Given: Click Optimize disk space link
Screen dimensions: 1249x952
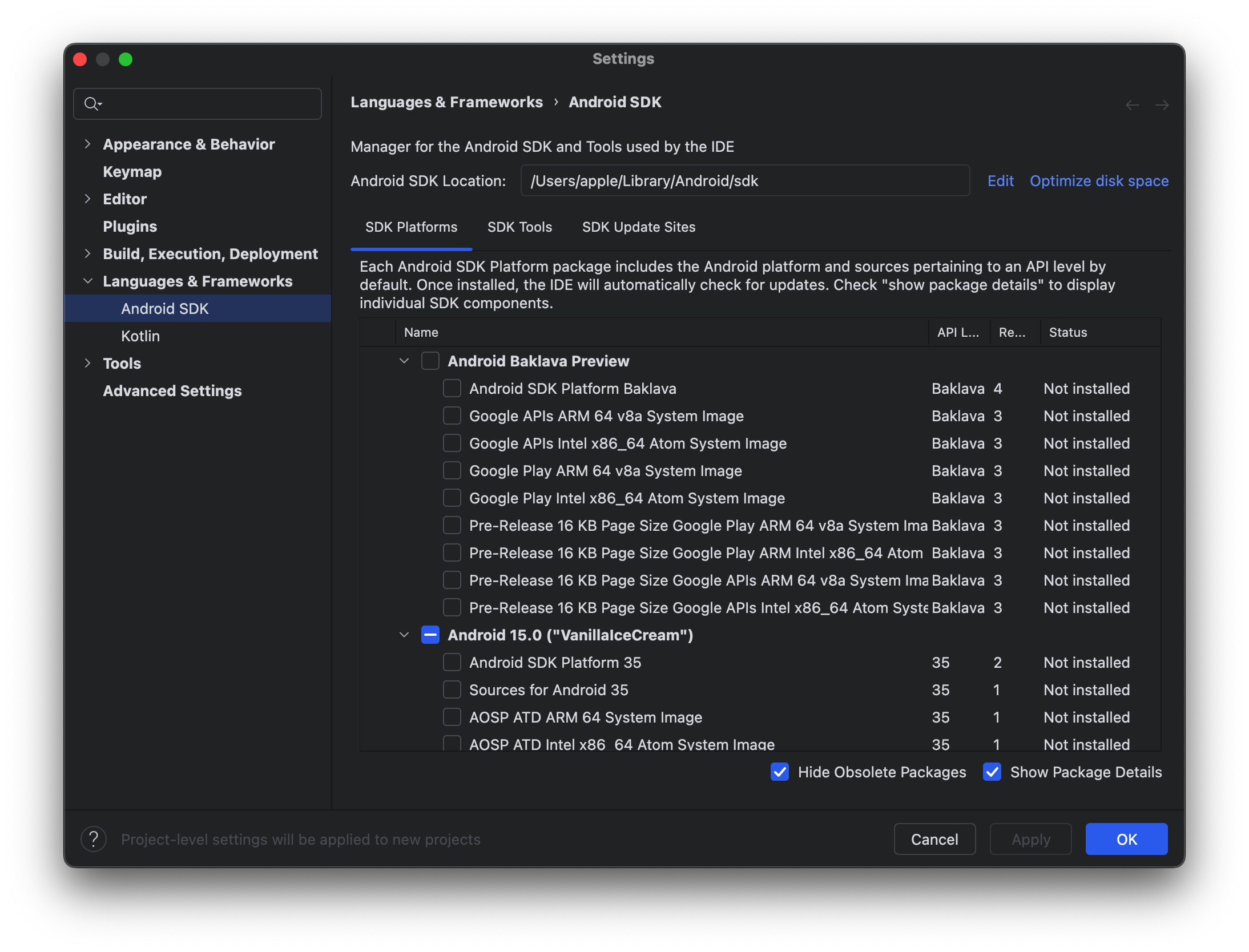Looking at the screenshot, I should (x=1099, y=181).
